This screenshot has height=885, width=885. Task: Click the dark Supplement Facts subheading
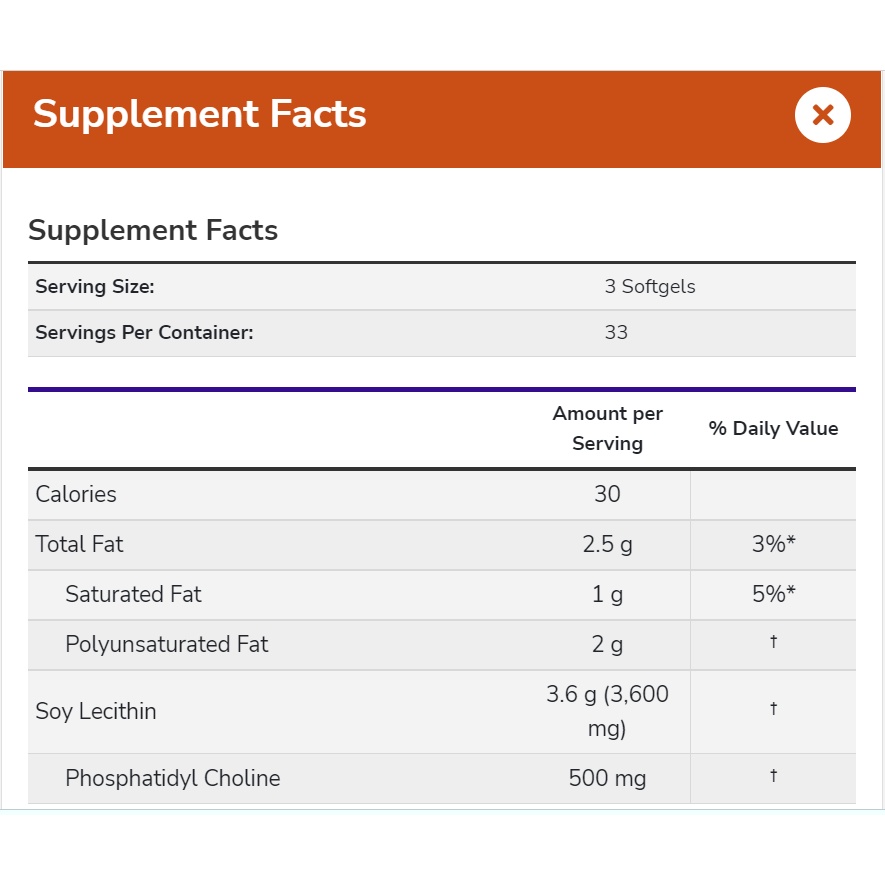coord(153,230)
